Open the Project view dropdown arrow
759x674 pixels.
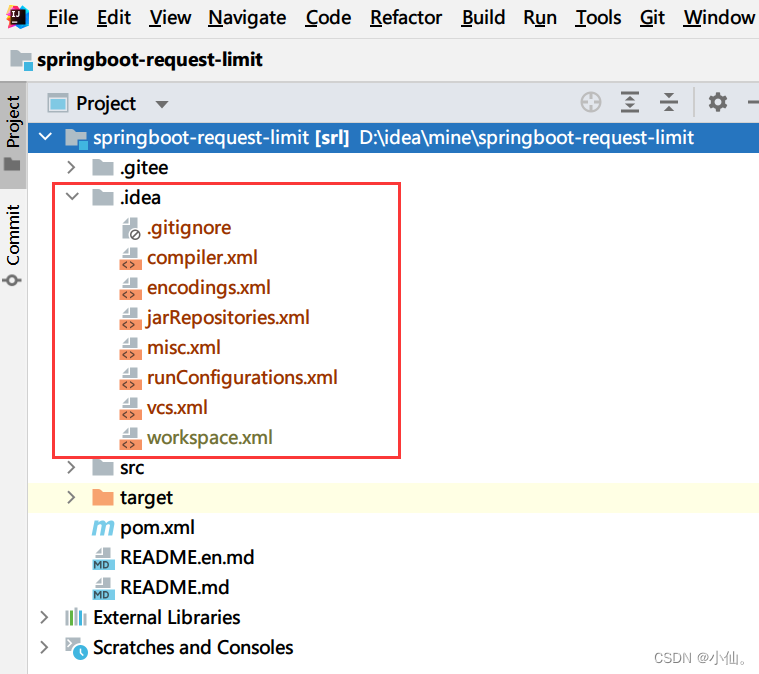(162, 104)
